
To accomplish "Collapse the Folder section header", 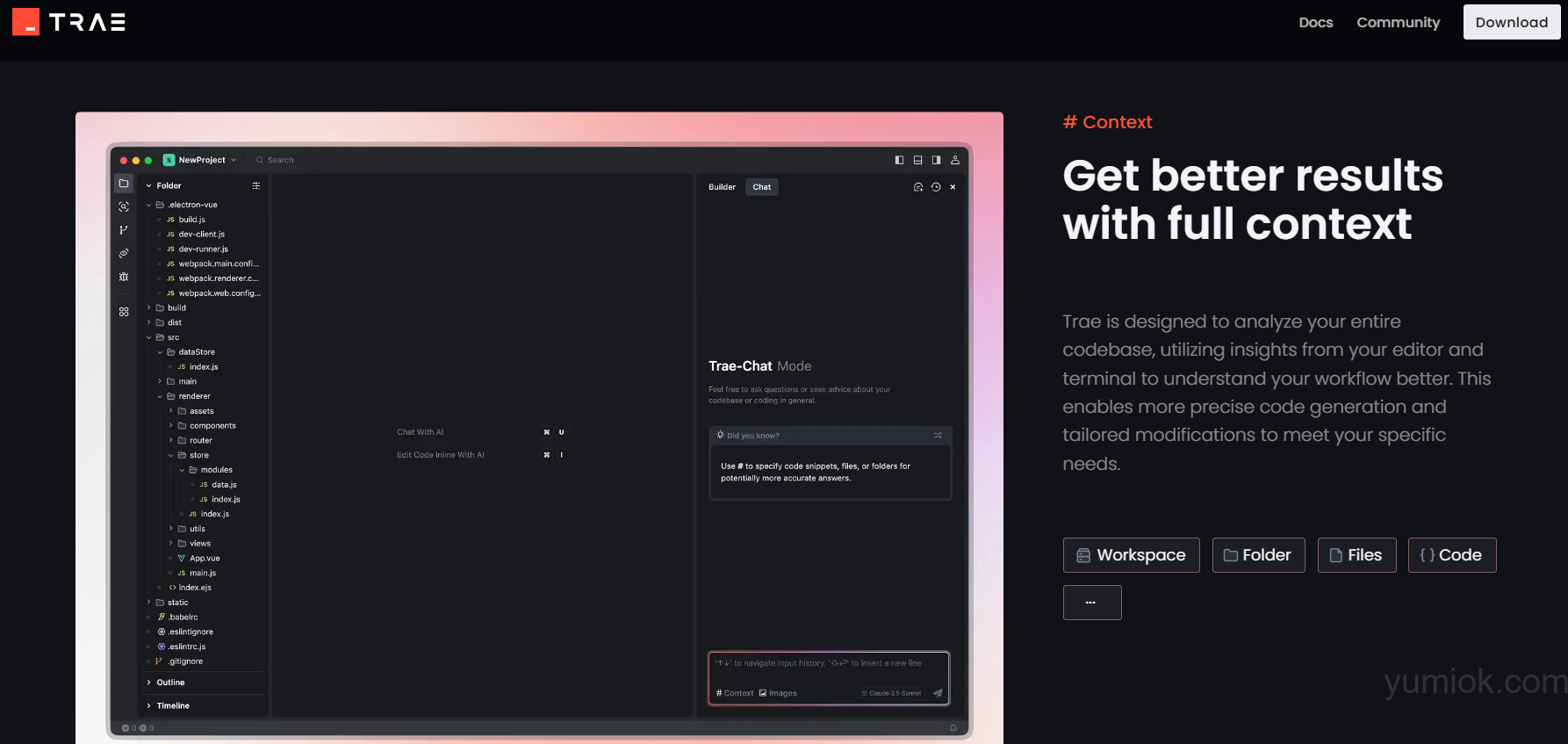I will (x=163, y=185).
